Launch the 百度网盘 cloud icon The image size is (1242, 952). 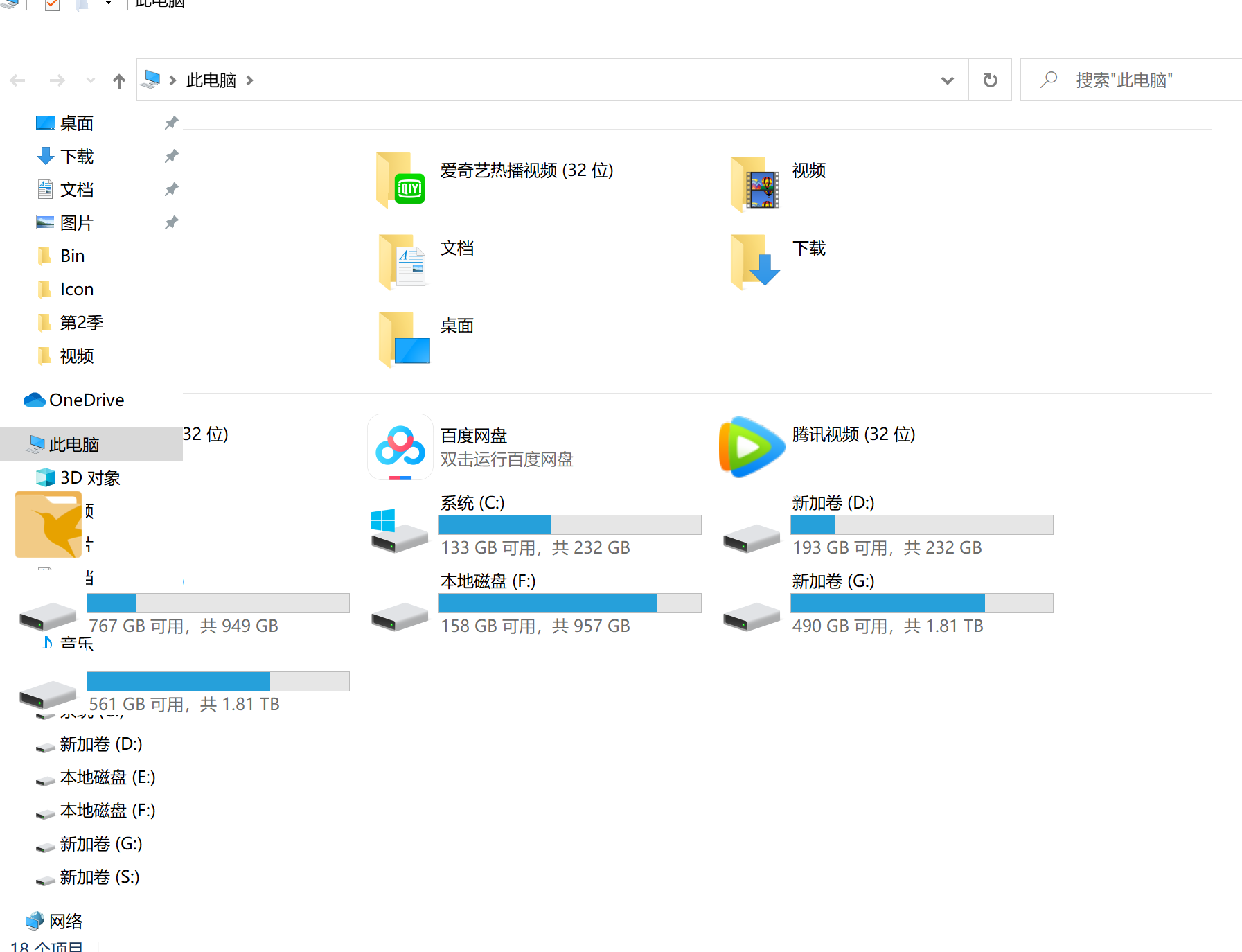400,447
